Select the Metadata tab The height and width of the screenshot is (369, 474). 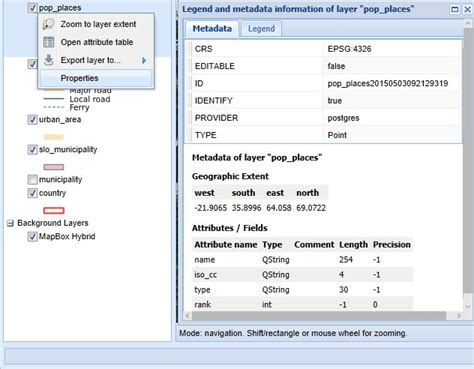coord(212,29)
